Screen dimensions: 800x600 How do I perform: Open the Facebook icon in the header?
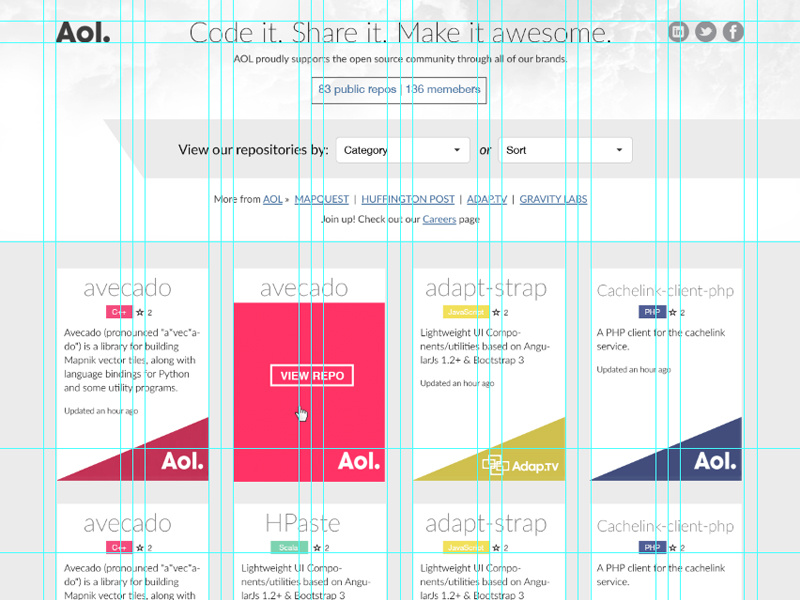tap(733, 31)
